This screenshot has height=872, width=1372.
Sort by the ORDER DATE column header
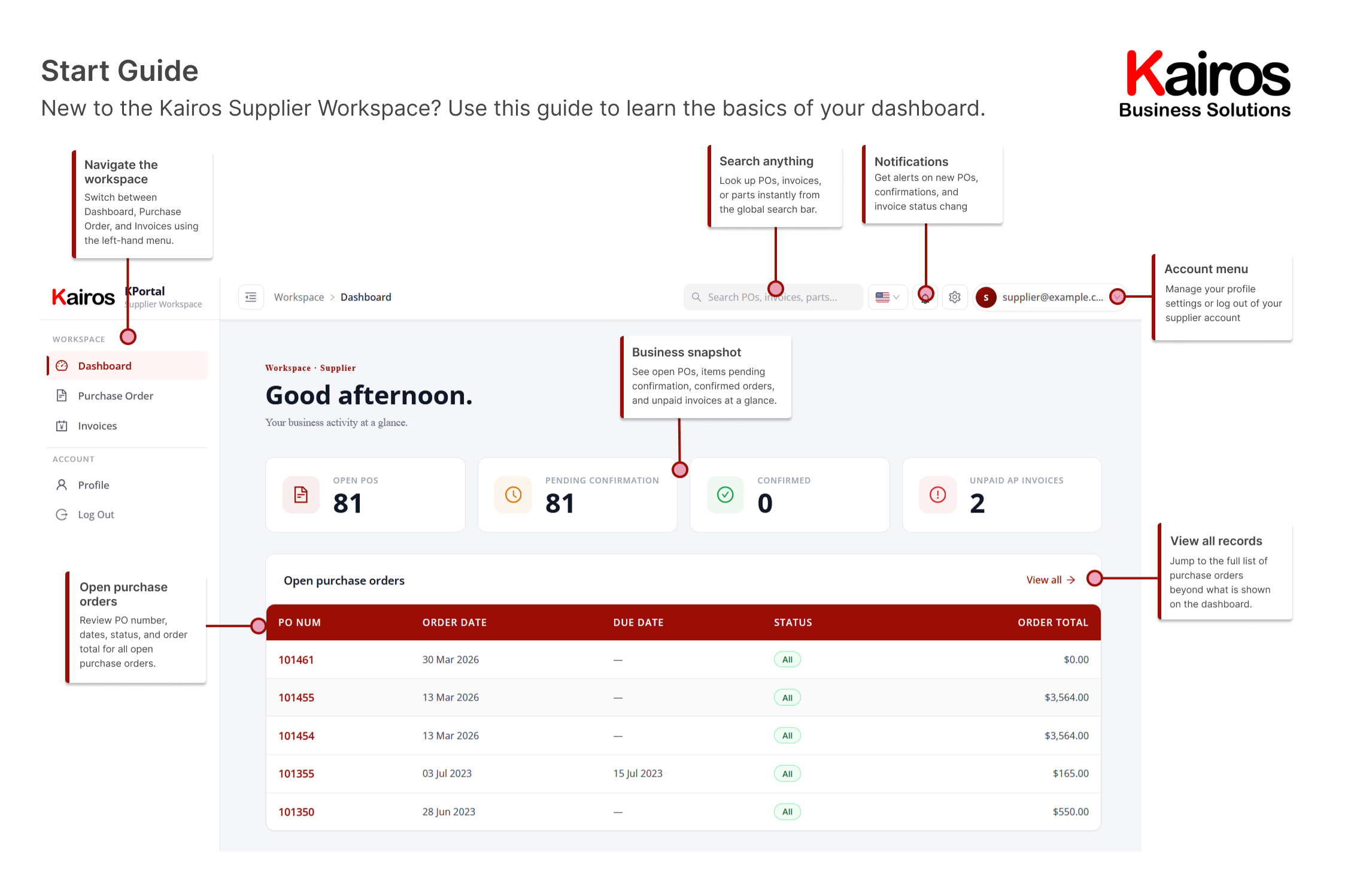coord(454,622)
